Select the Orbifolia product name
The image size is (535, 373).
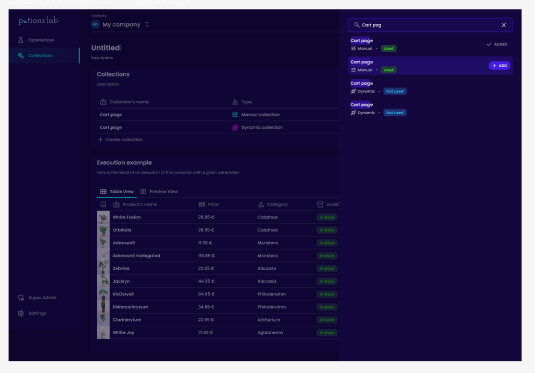point(122,230)
